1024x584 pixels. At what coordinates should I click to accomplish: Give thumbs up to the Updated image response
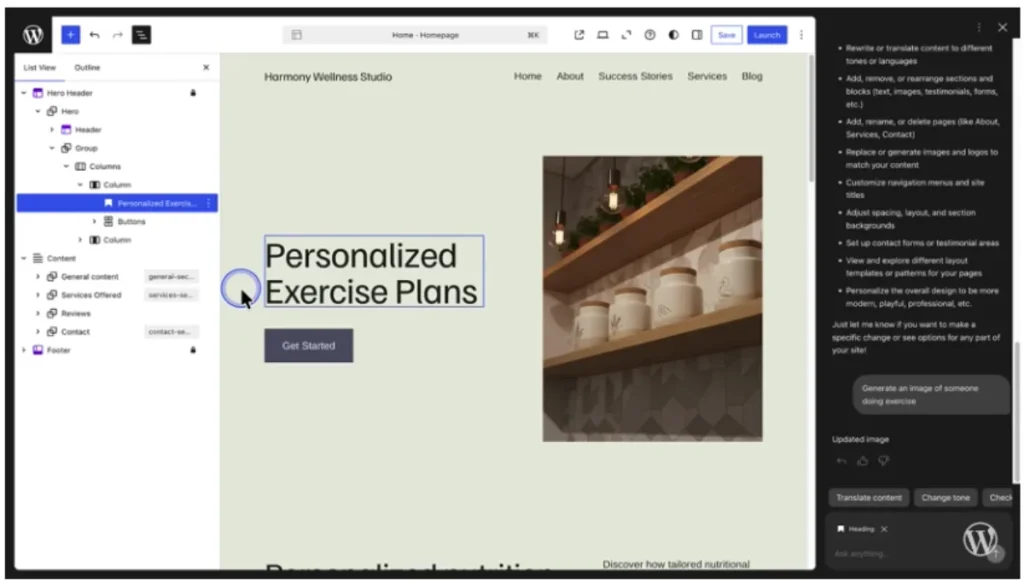pos(862,461)
